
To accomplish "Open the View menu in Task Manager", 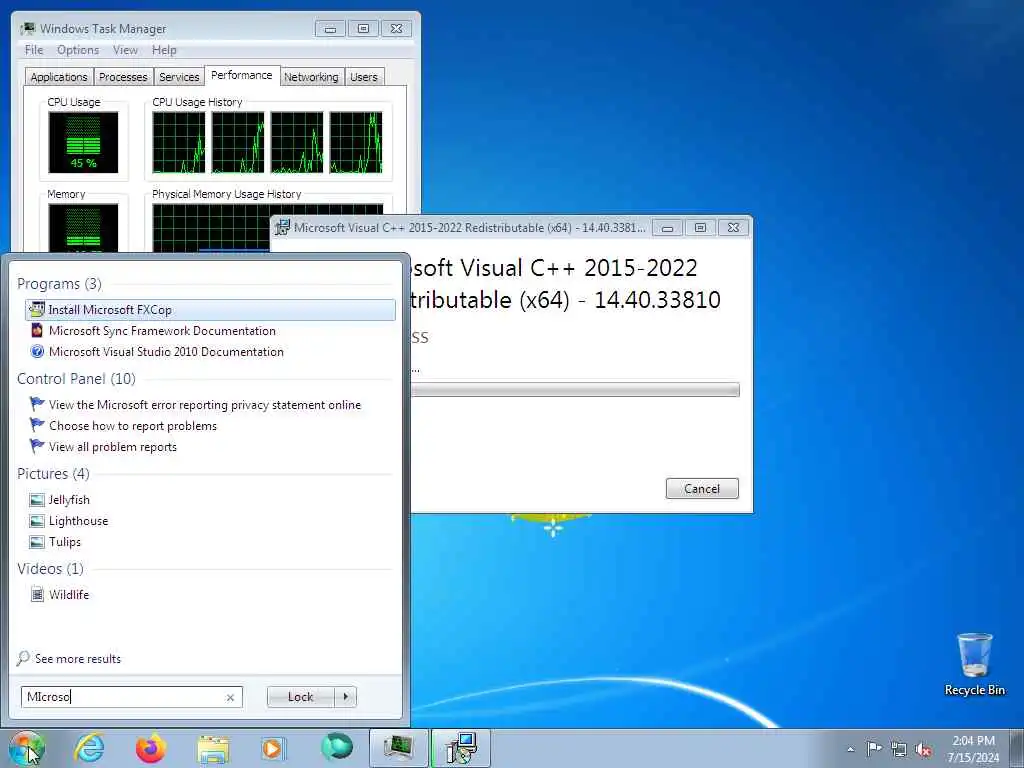I will point(125,50).
